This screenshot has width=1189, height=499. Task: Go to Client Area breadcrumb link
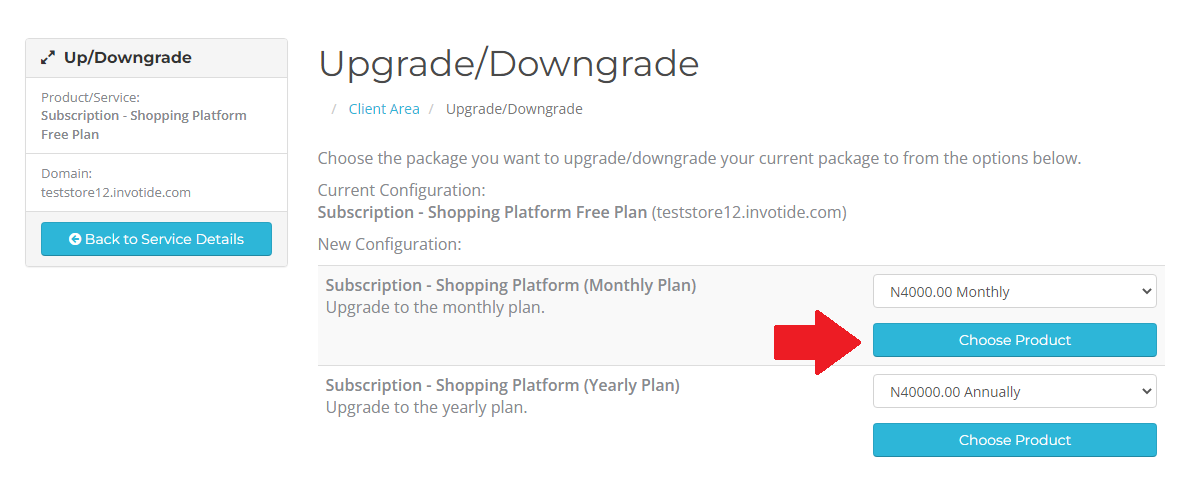(384, 109)
